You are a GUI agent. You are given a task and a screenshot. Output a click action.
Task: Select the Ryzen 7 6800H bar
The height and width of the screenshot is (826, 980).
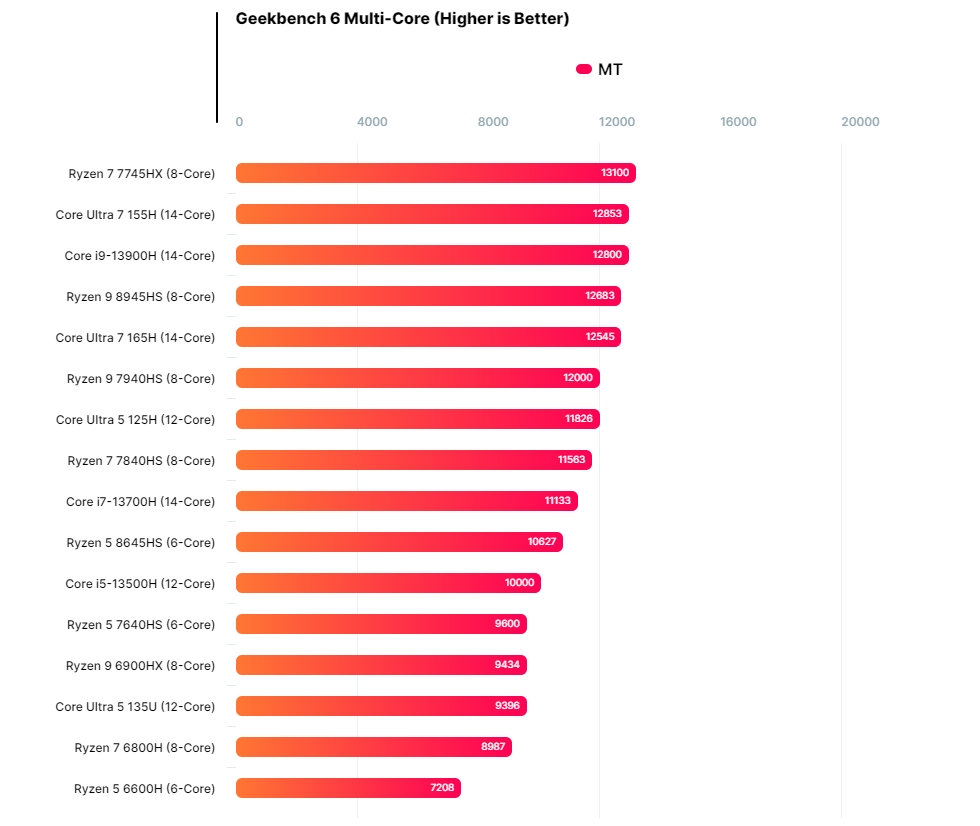point(373,747)
